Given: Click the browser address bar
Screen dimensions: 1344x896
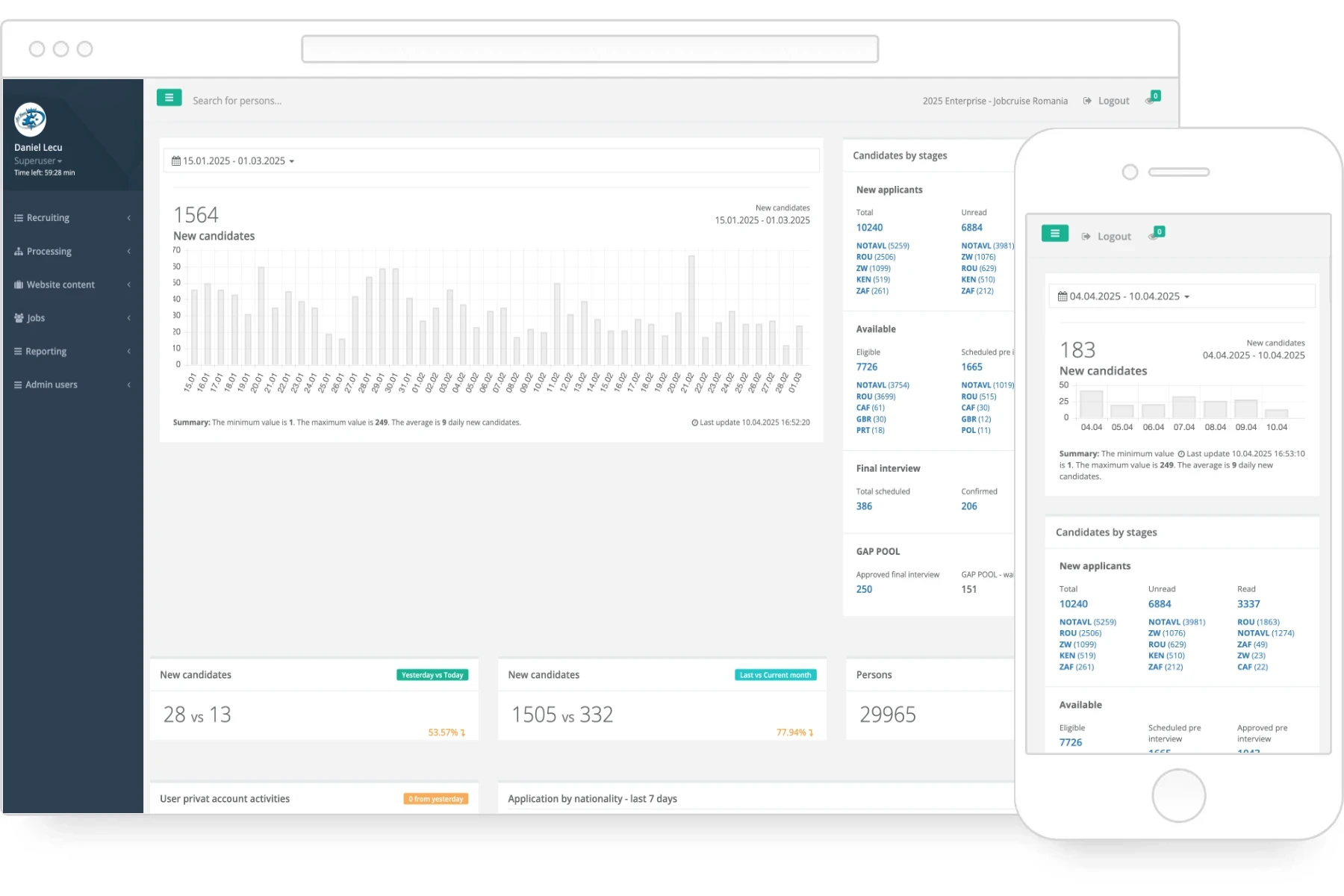Looking at the screenshot, I should [589, 49].
